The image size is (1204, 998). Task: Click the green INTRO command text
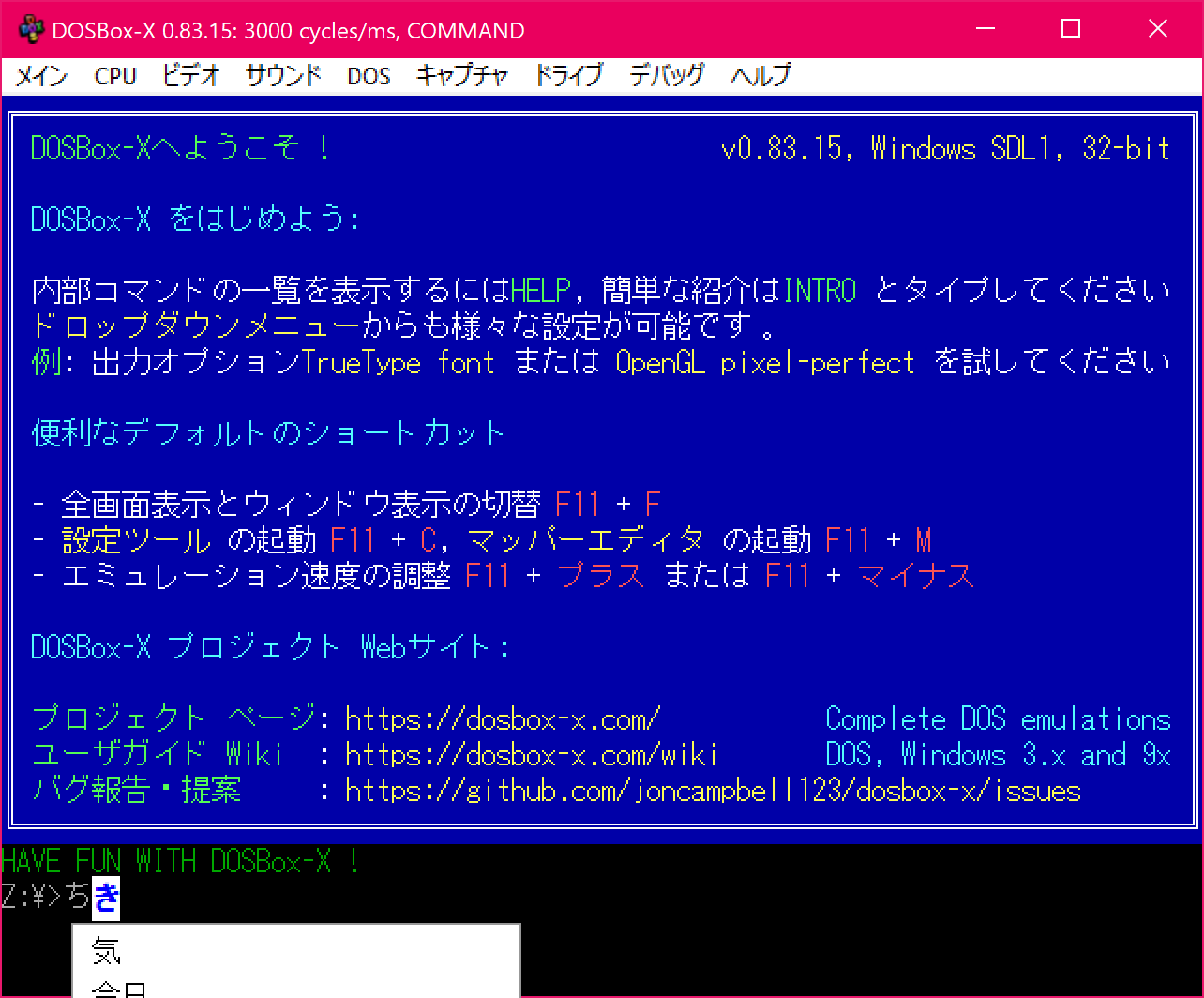[x=820, y=291]
